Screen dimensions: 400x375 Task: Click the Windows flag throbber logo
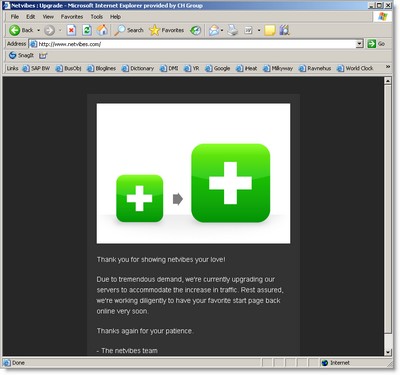(382, 17)
